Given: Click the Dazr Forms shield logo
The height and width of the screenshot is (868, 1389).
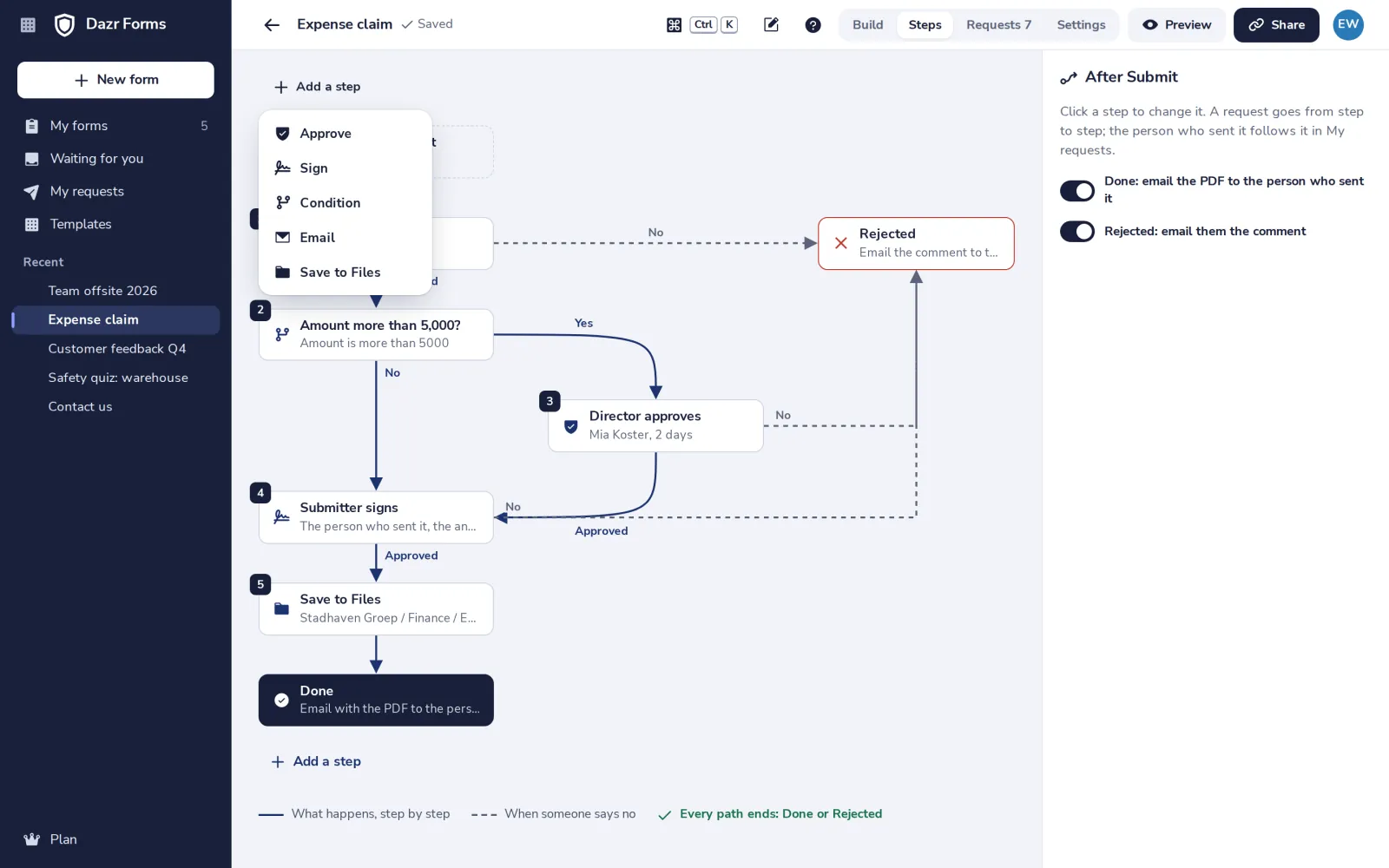Looking at the screenshot, I should pyautogui.click(x=64, y=24).
